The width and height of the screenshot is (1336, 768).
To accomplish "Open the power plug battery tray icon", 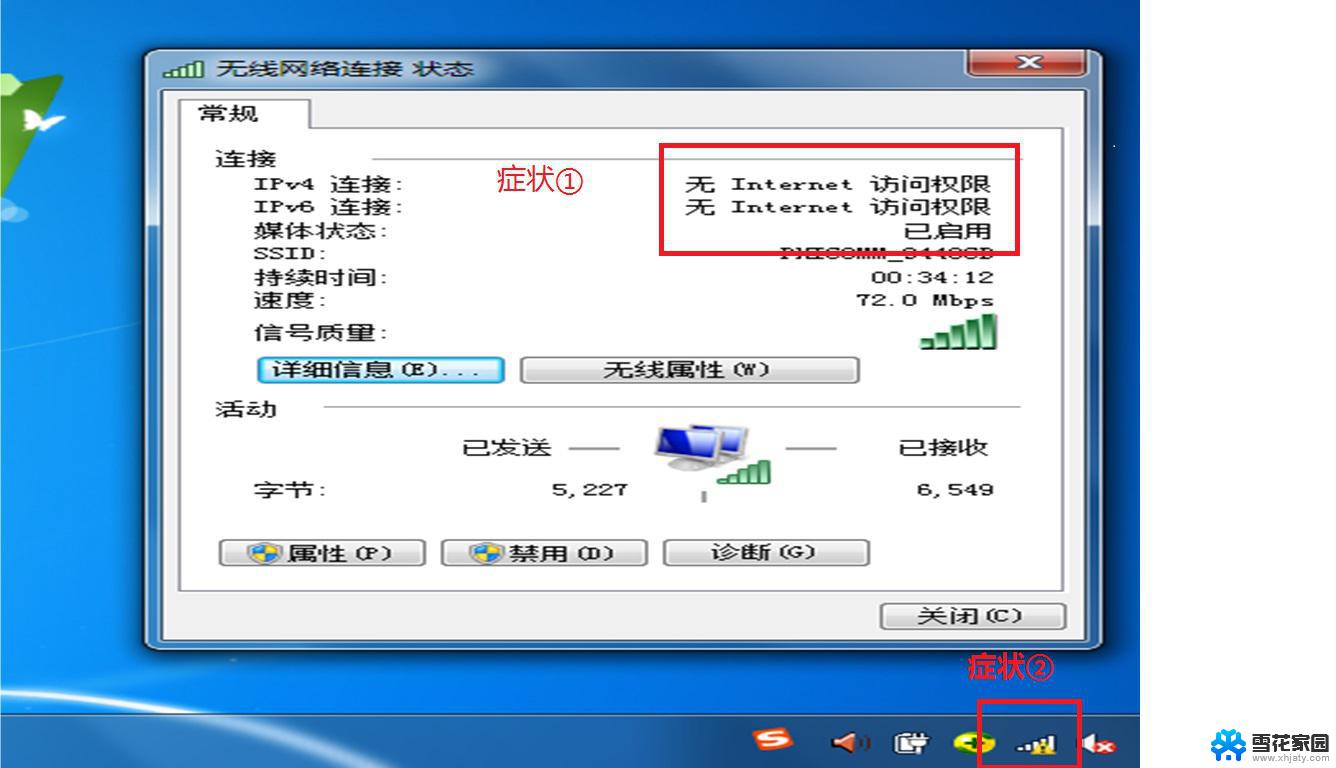I will tap(910, 743).
